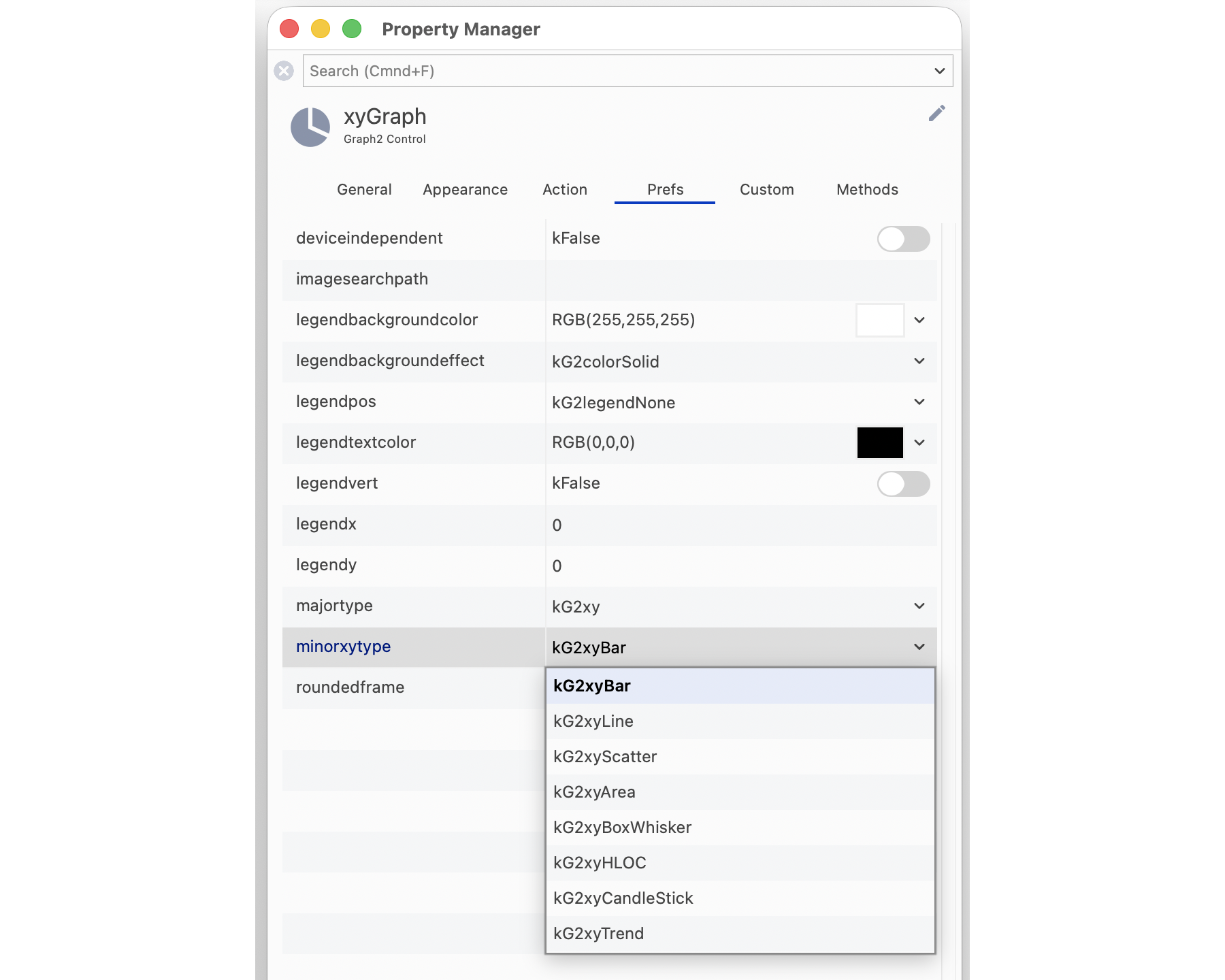Expand the search field history dropdown
The height and width of the screenshot is (980, 1225).
click(939, 71)
